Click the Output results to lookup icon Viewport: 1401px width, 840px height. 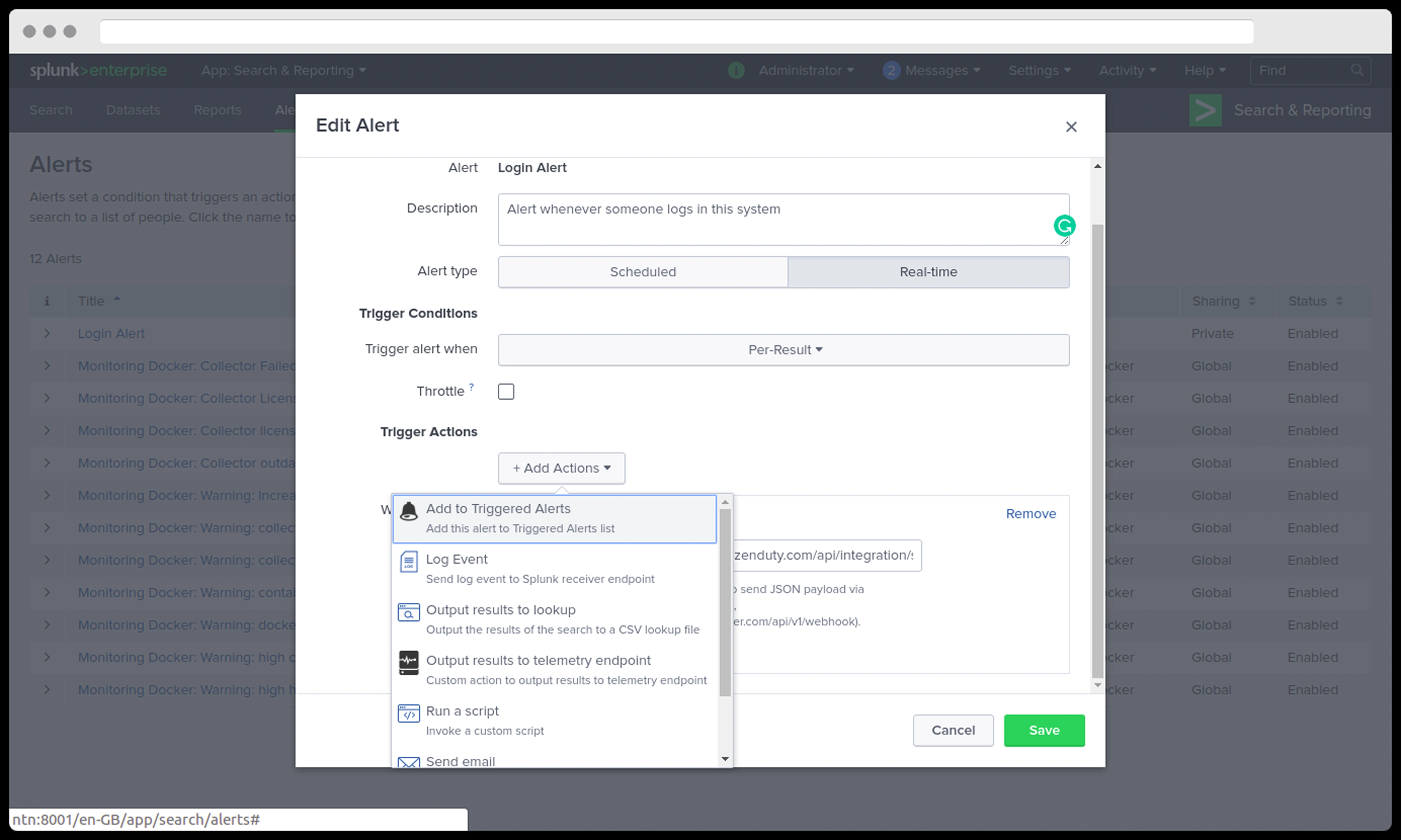tap(409, 612)
